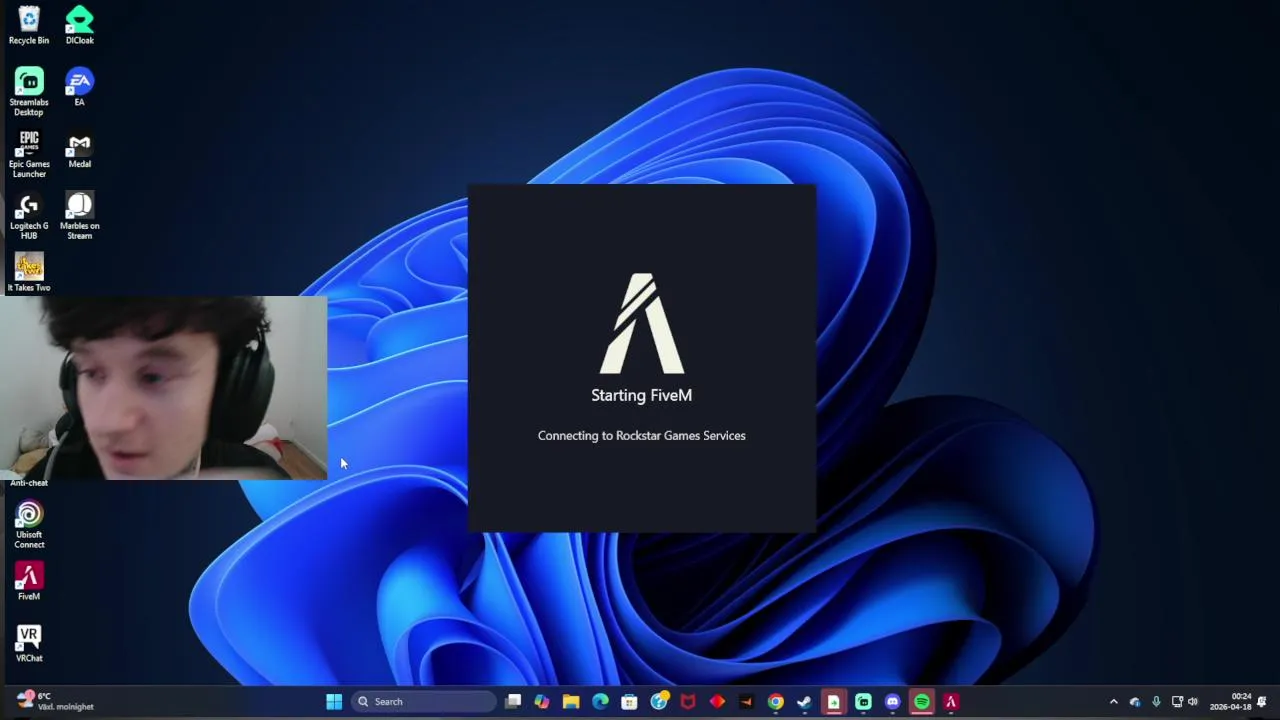Open Microsoft Store from the taskbar
This screenshot has width=1280, height=720.
(x=629, y=702)
